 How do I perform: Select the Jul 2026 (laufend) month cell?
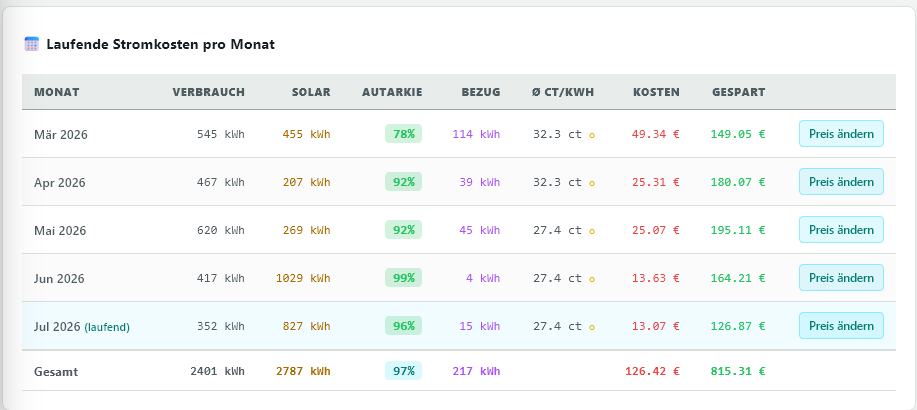point(82,326)
